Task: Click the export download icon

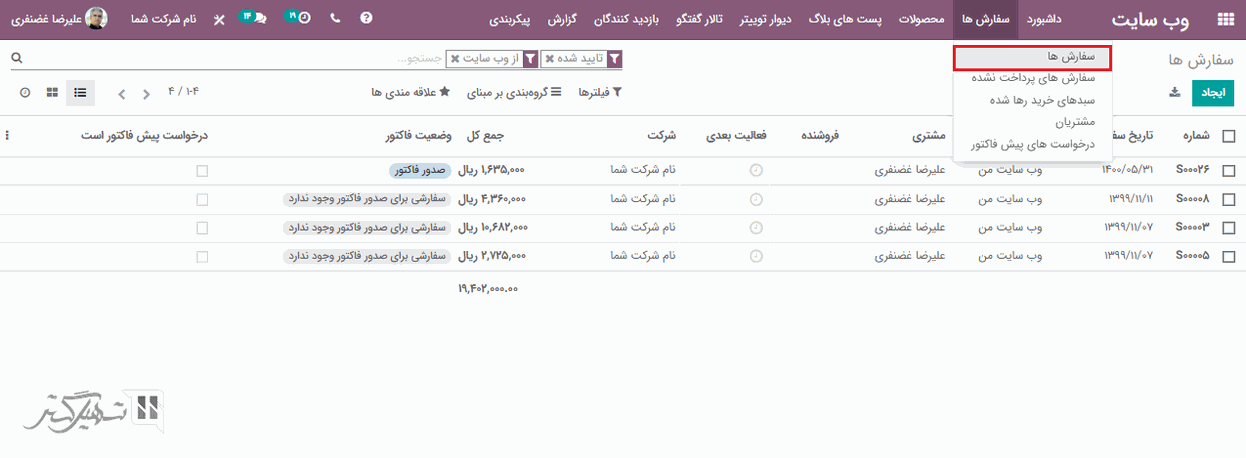Action: (1174, 93)
